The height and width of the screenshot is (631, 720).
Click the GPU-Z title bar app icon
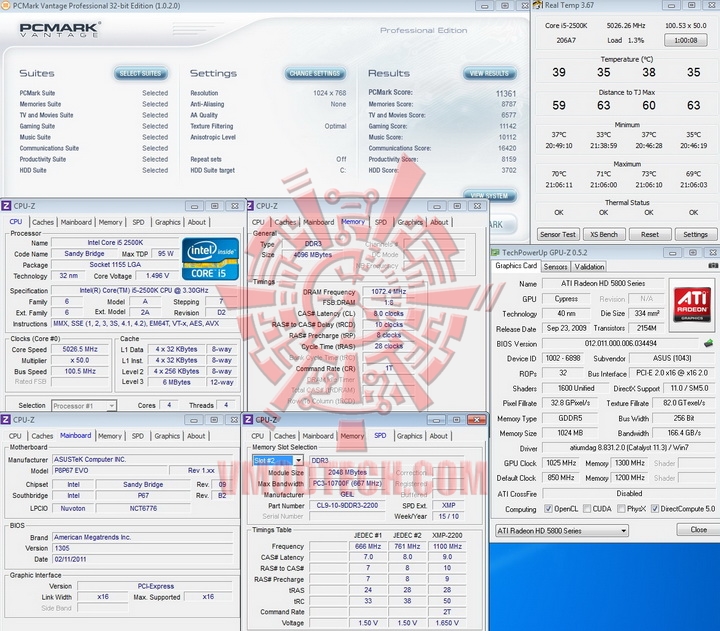495,253
